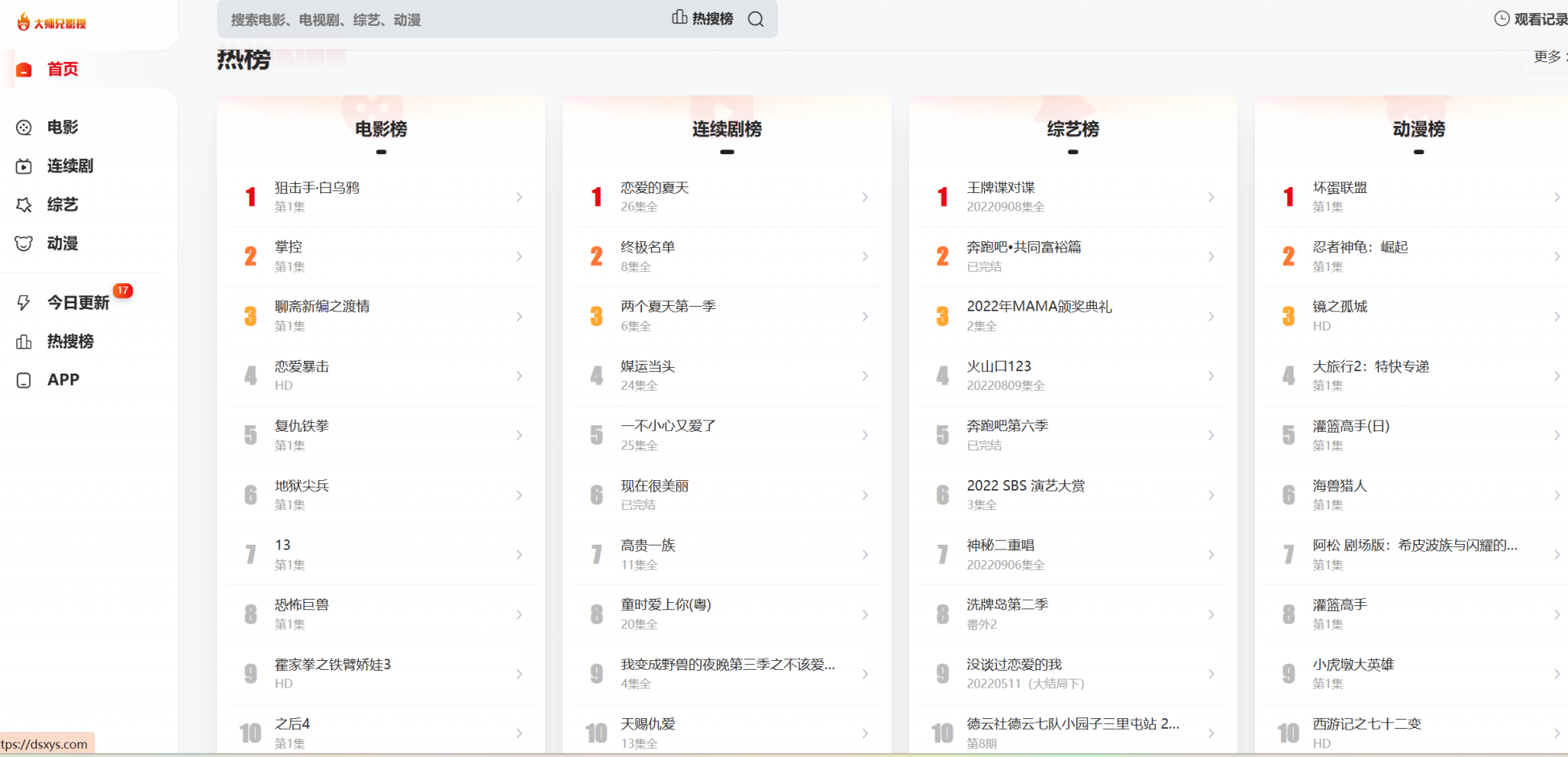
Task: Click the search magnifier icon
Action: click(x=755, y=19)
